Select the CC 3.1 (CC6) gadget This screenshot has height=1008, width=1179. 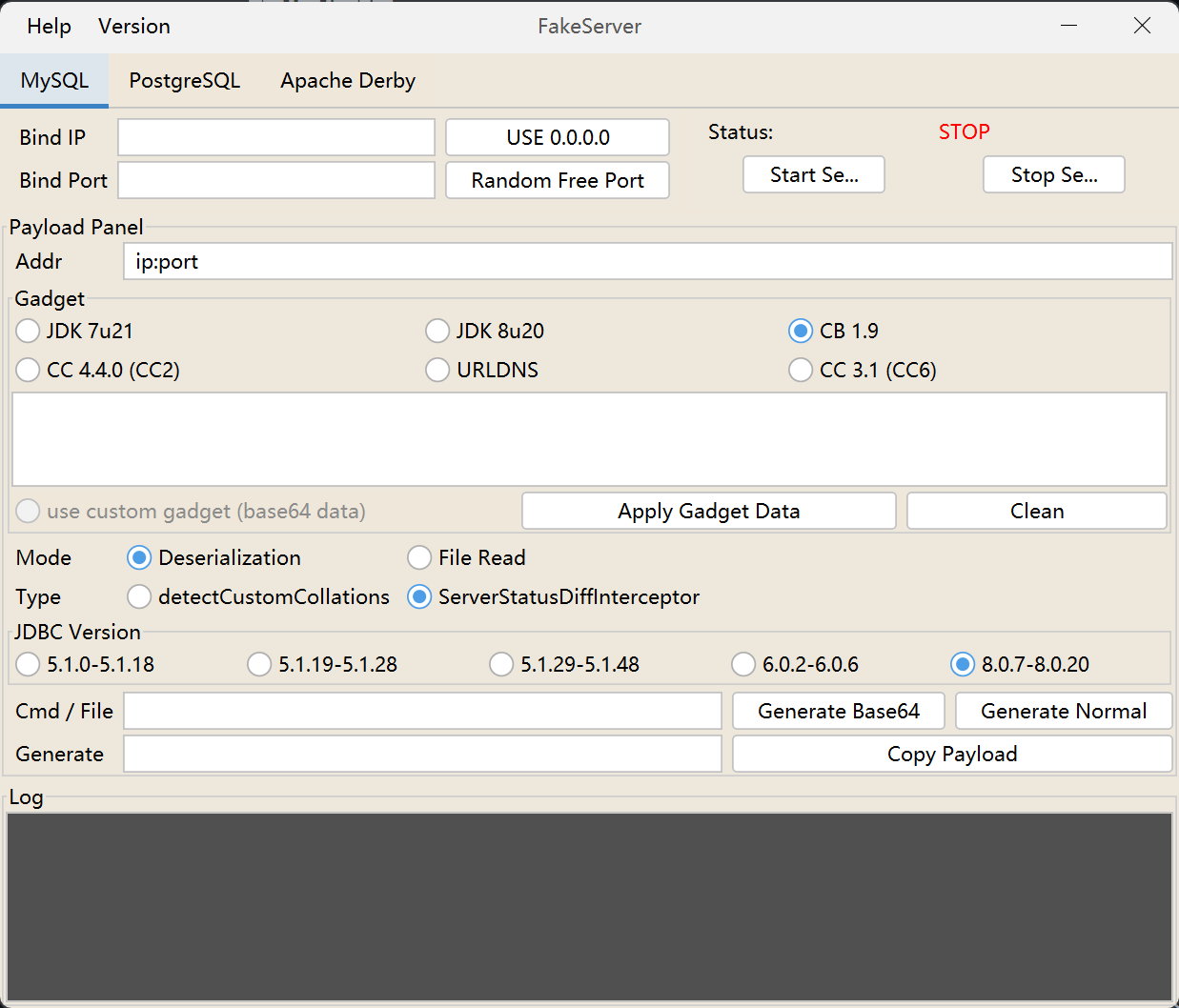864,370
